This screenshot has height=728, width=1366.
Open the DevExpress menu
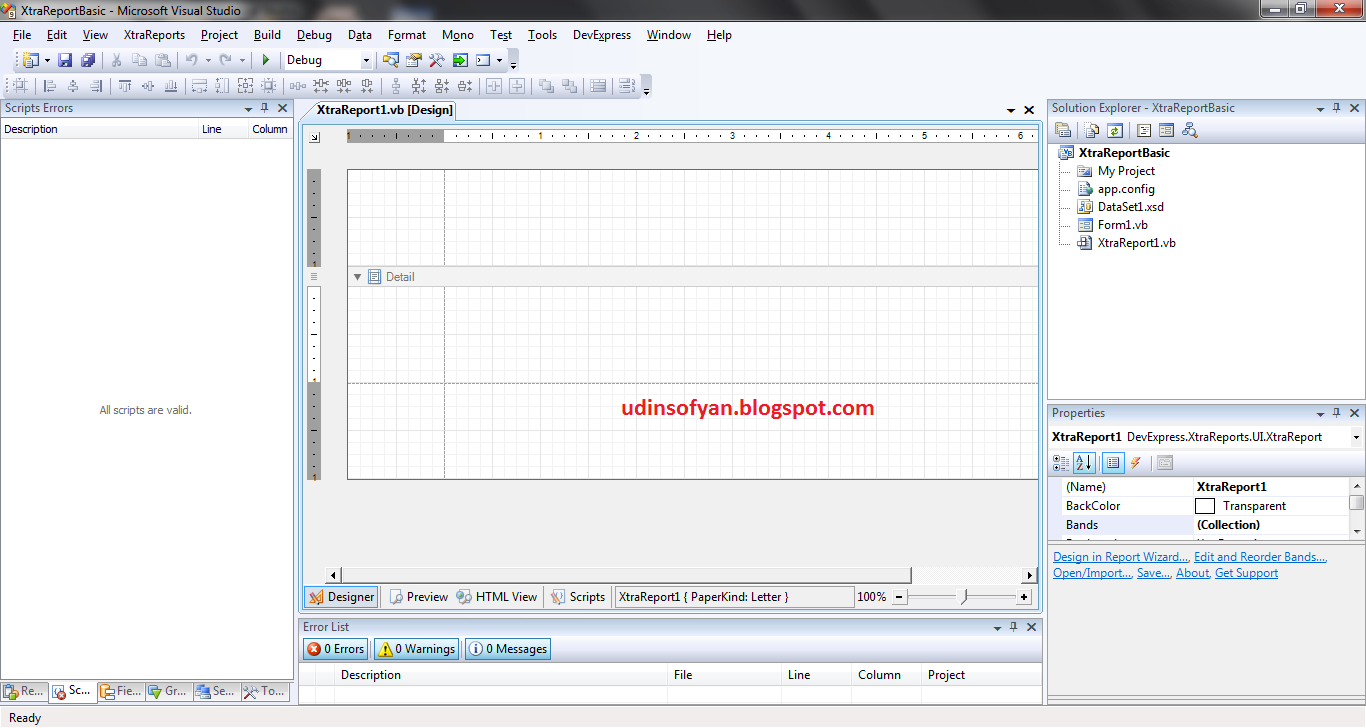click(601, 34)
